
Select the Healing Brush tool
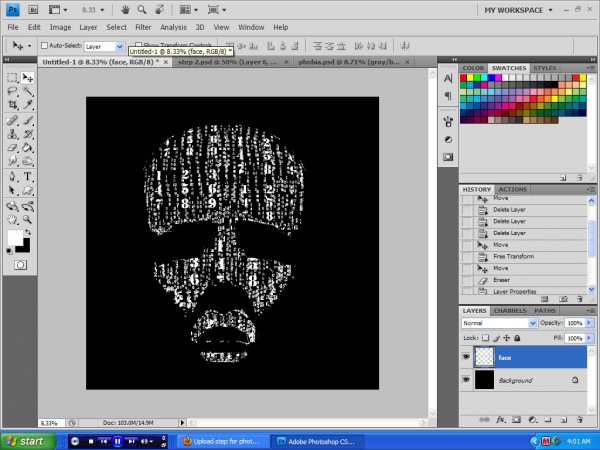coord(12,121)
